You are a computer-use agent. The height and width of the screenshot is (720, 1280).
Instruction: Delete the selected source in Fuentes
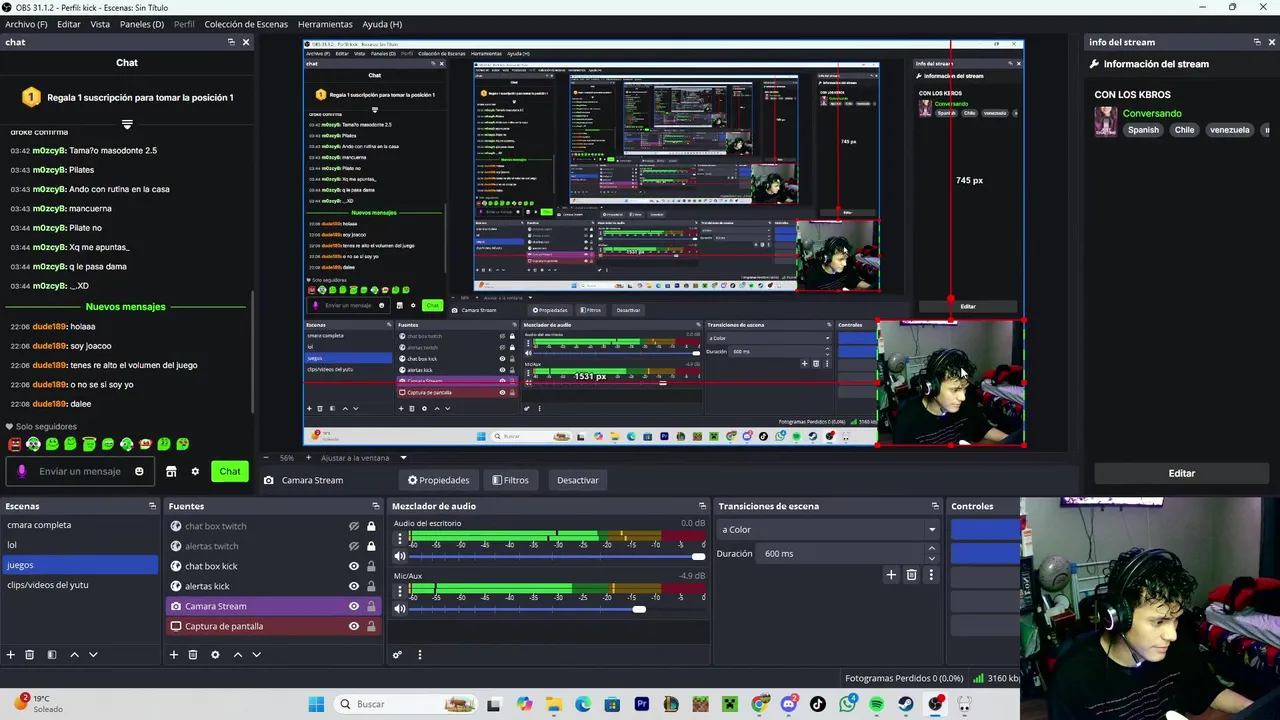(x=193, y=655)
